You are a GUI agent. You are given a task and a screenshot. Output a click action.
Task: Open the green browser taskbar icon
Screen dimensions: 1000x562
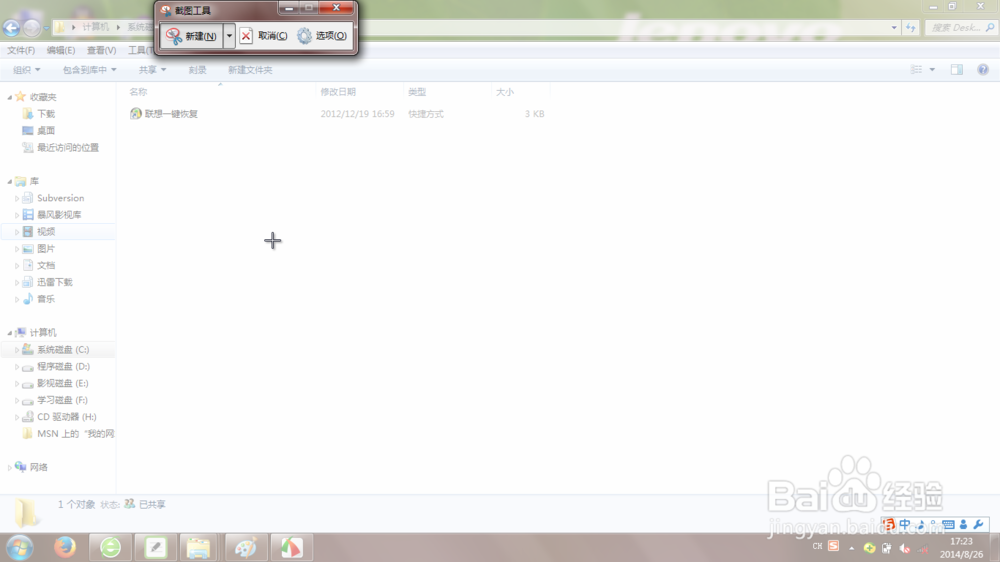click(x=110, y=547)
